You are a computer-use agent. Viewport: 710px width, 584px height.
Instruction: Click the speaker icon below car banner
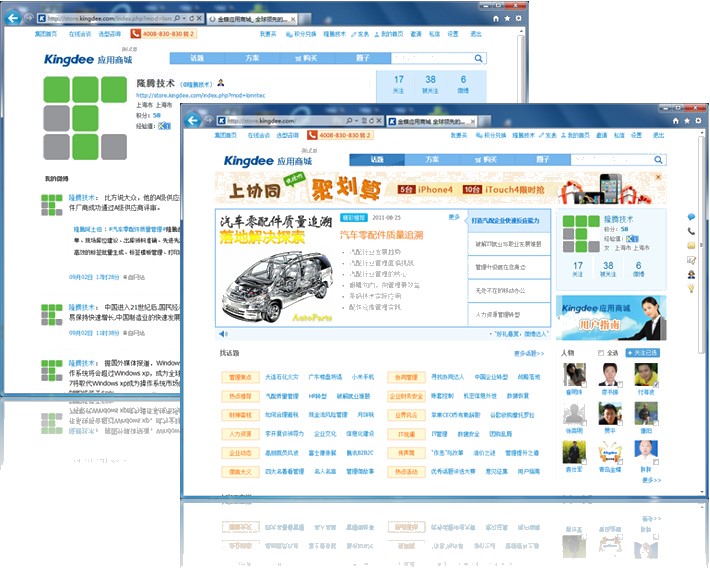click(223, 334)
